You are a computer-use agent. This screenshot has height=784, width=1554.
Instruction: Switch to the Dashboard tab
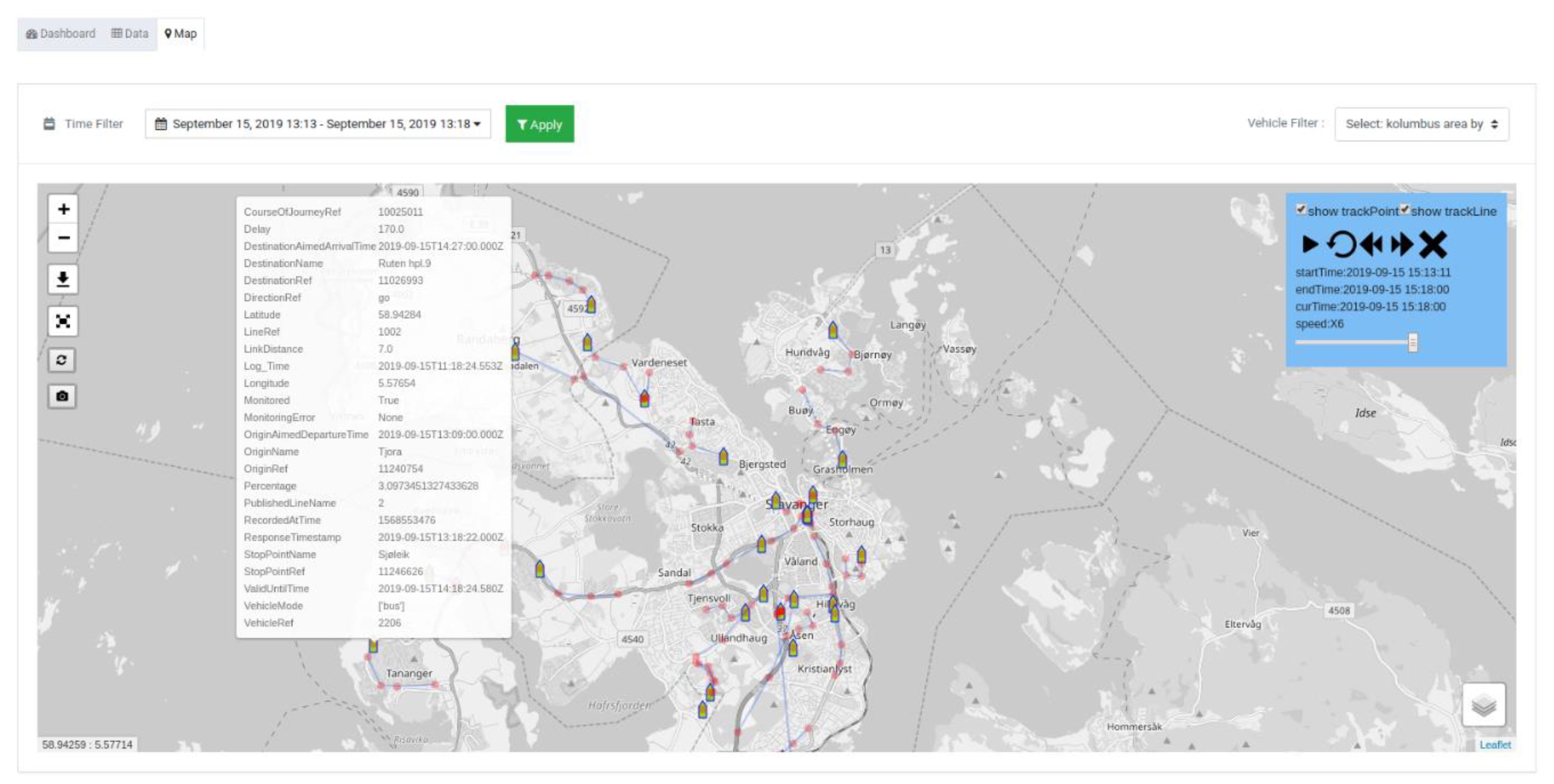tap(61, 34)
